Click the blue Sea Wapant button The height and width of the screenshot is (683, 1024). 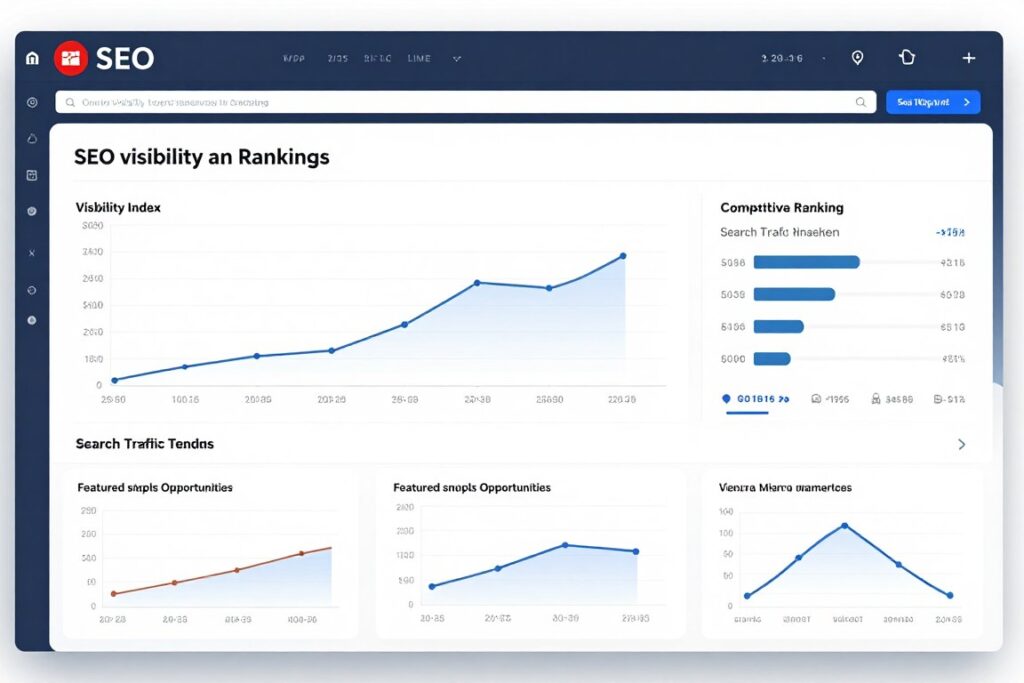tap(933, 102)
